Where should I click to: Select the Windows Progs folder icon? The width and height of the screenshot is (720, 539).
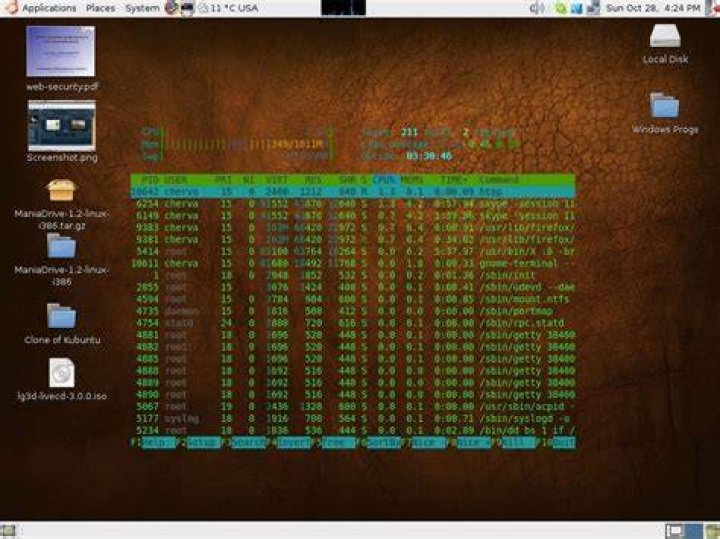664,105
